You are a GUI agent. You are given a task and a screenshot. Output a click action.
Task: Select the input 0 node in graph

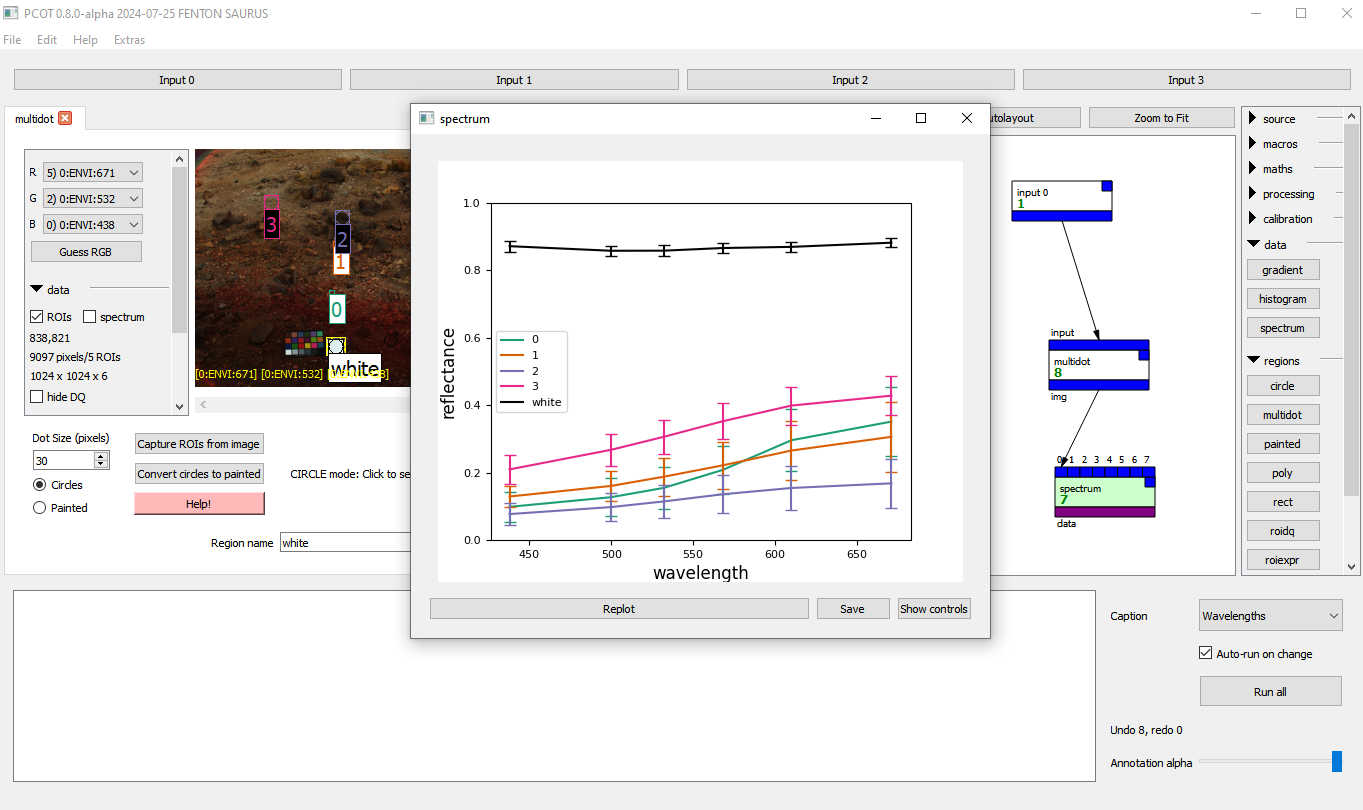click(x=1060, y=198)
